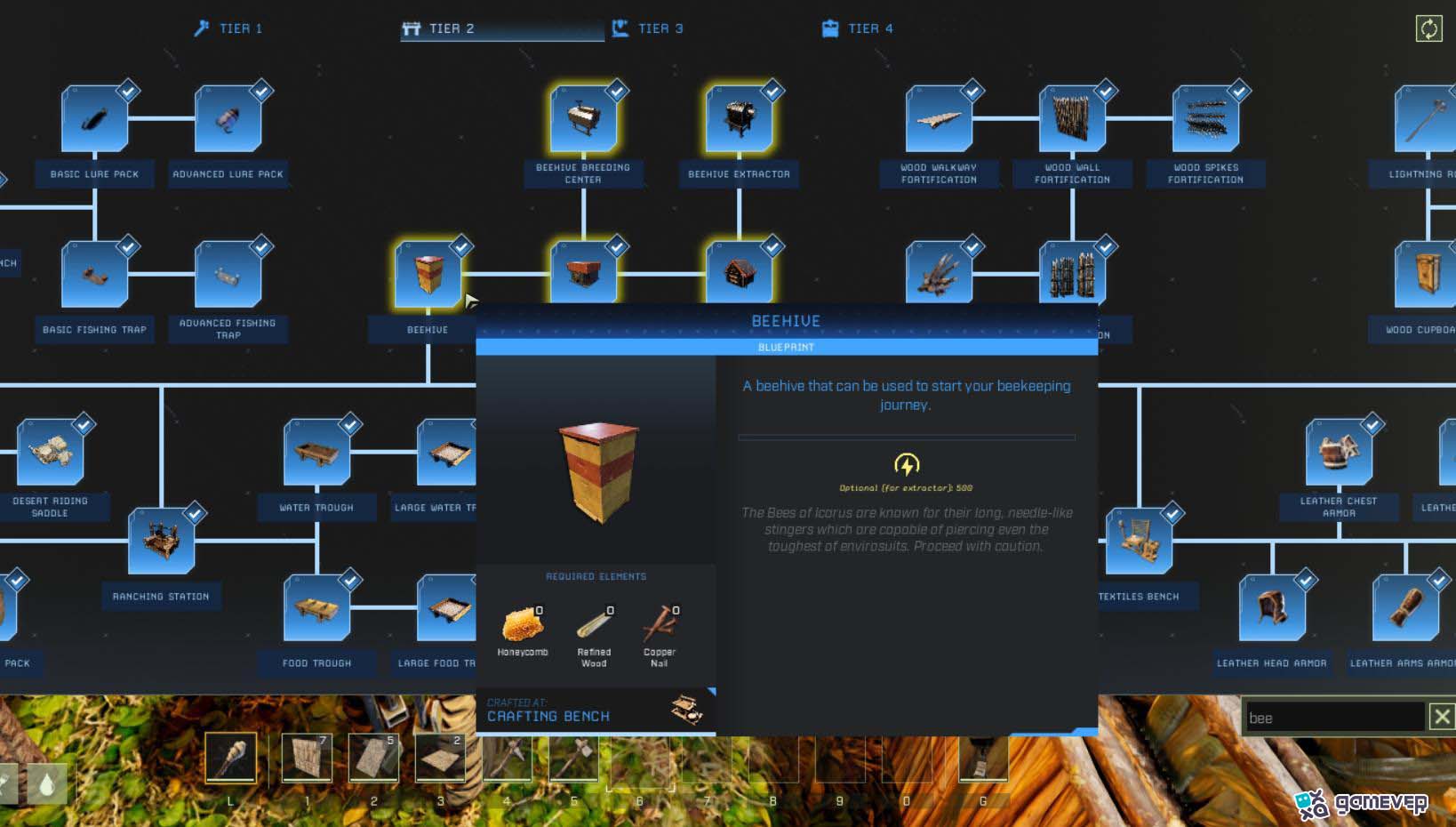Select the Leather Chest Armor blueprint

[1339, 452]
